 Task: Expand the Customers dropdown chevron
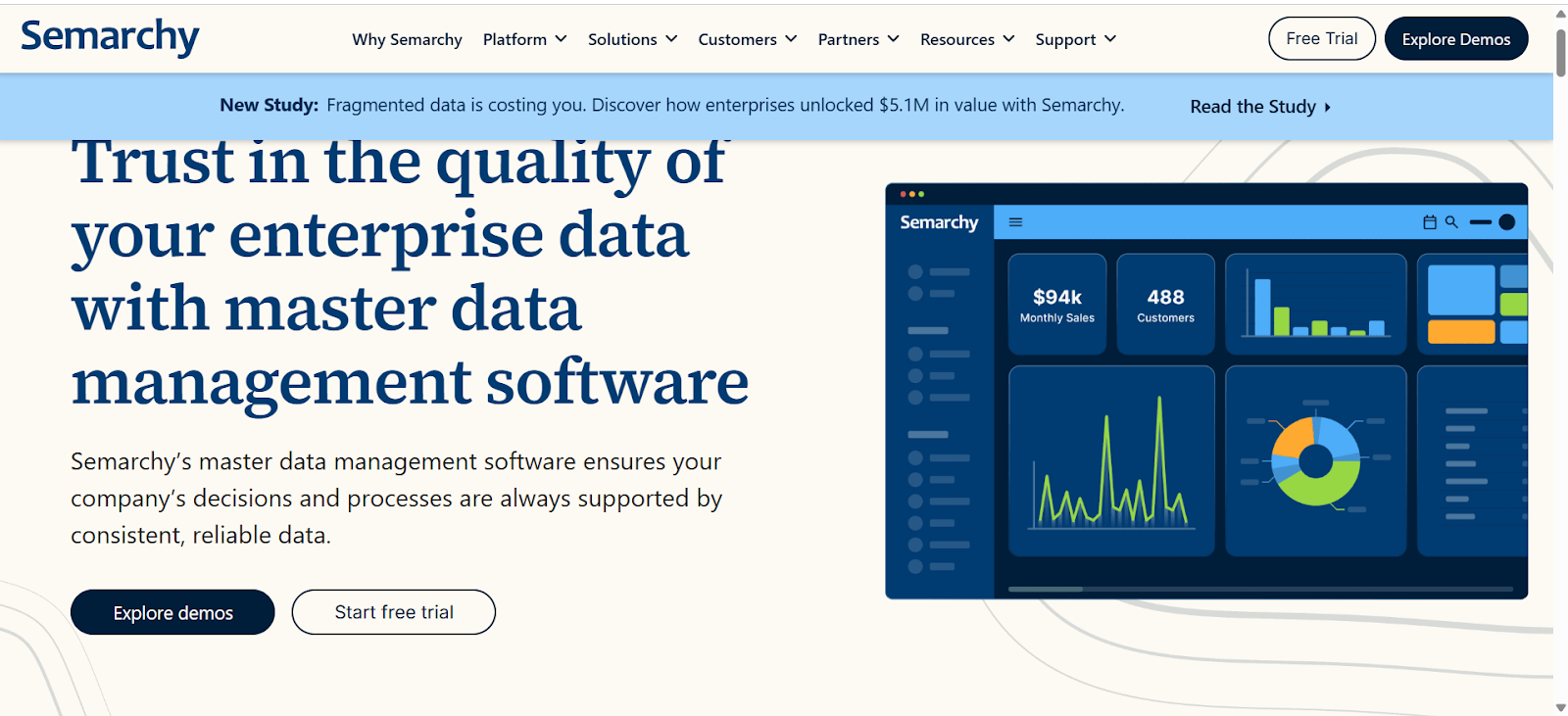click(791, 39)
